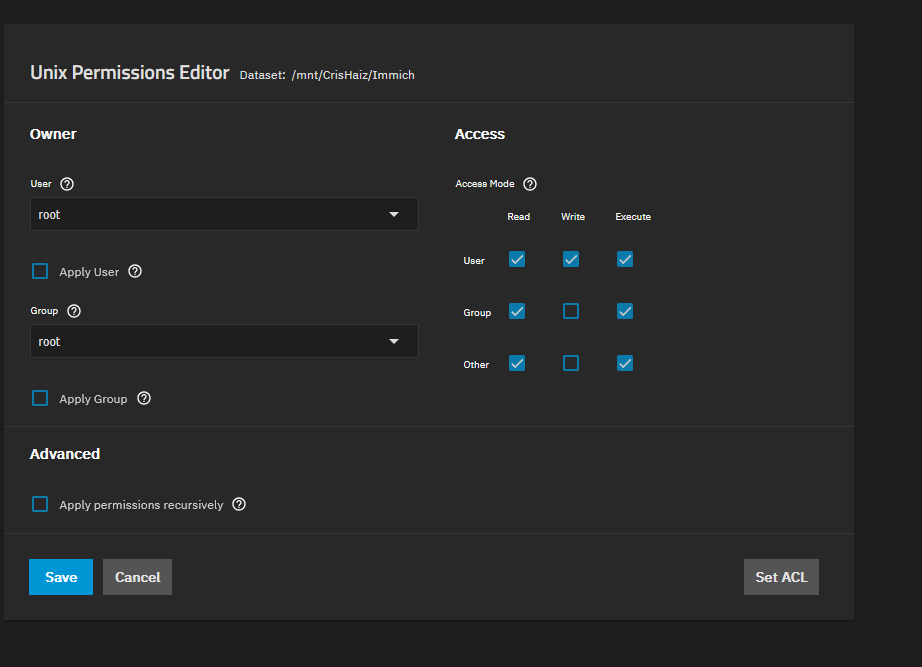Click the Owner section heading
The height and width of the screenshot is (667, 922).
click(x=53, y=134)
